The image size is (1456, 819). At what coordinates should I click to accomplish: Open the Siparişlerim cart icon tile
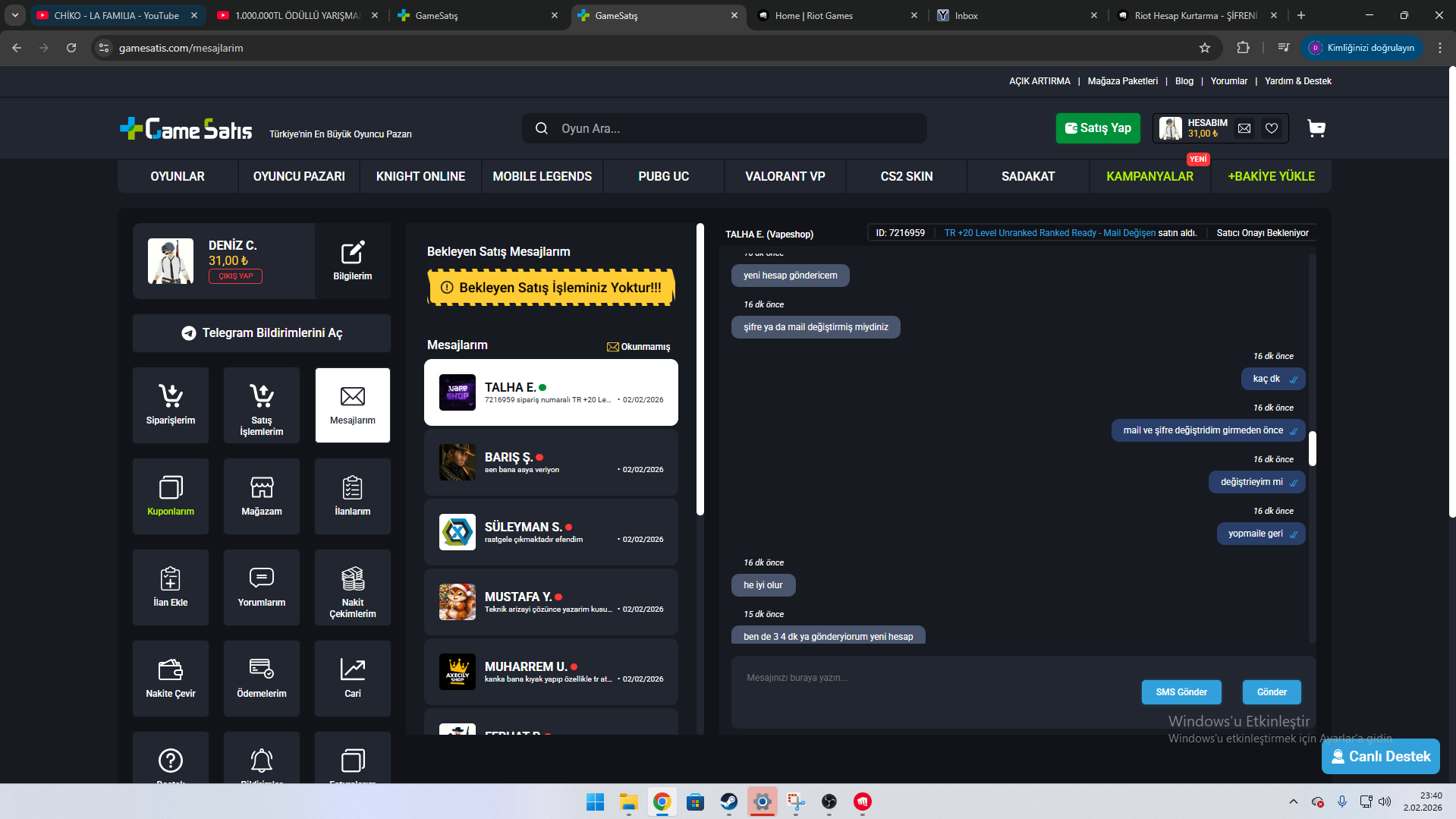(x=171, y=405)
